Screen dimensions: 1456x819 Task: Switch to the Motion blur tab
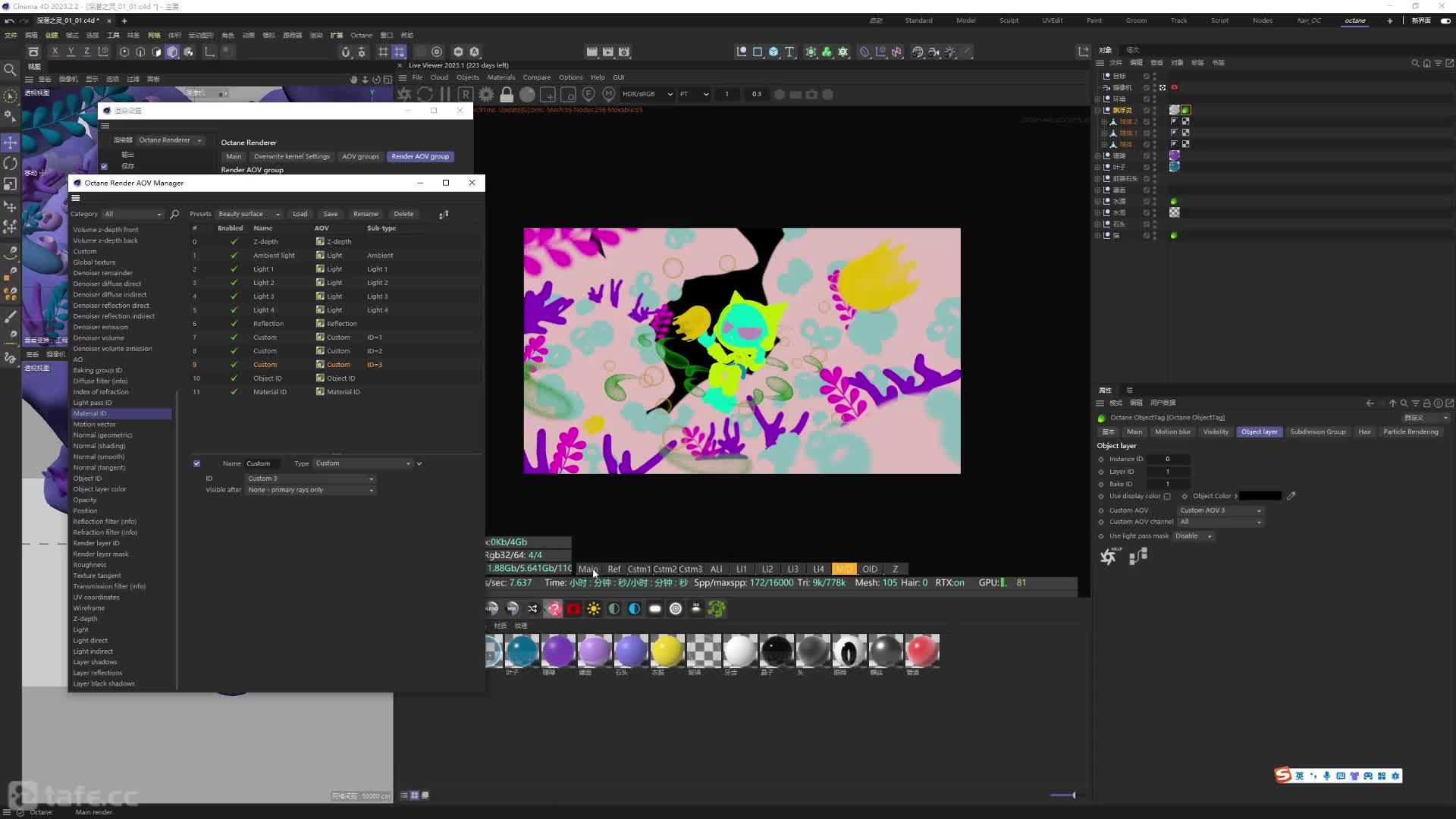click(1172, 431)
